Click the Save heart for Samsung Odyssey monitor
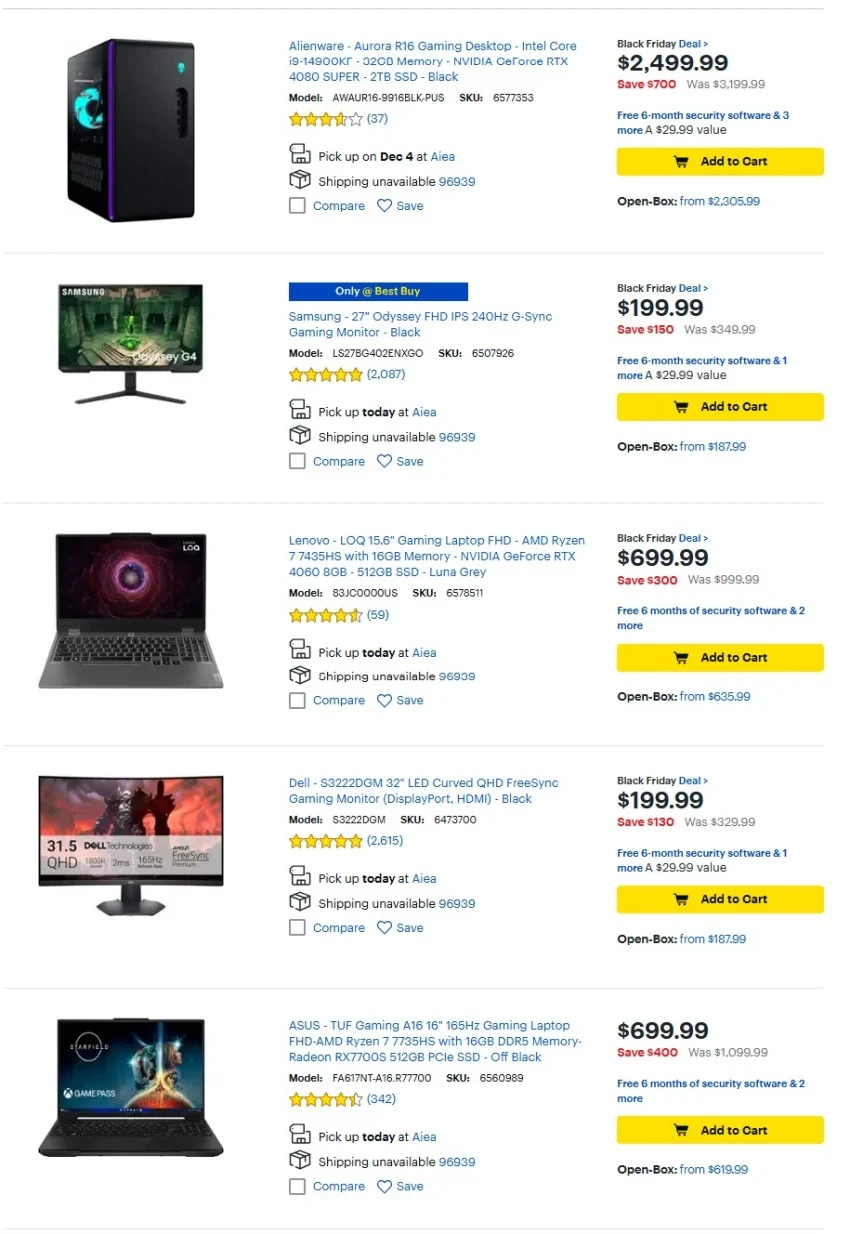 (384, 461)
